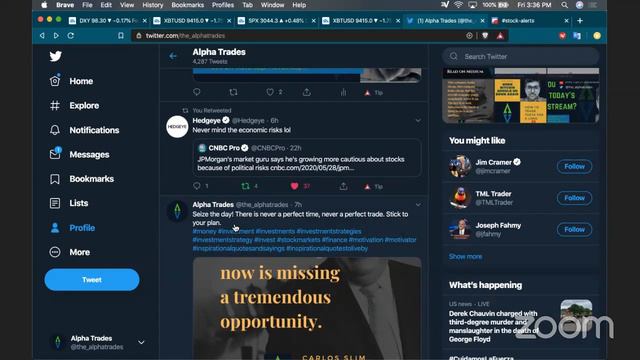The width and height of the screenshot is (640, 360).
Task: Share the top partially visible tweet
Action: (307, 92)
